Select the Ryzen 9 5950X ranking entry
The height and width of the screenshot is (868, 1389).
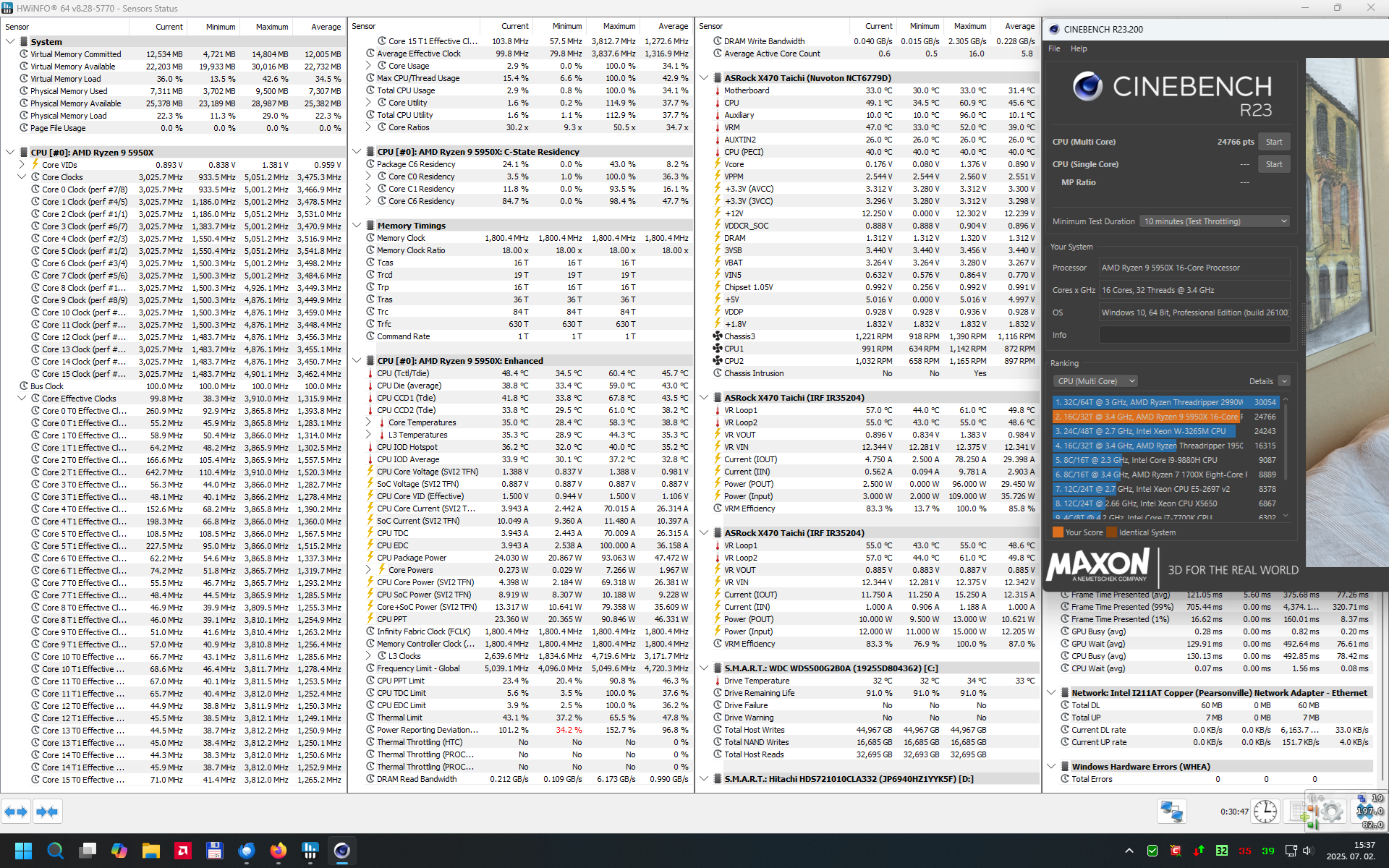tap(1165, 417)
